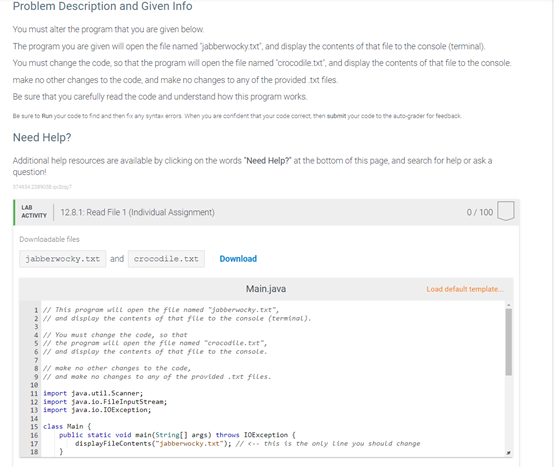The width and height of the screenshot is (554, 467).
Task: Click the crocodile.txt file label
Action: [166, 259]
